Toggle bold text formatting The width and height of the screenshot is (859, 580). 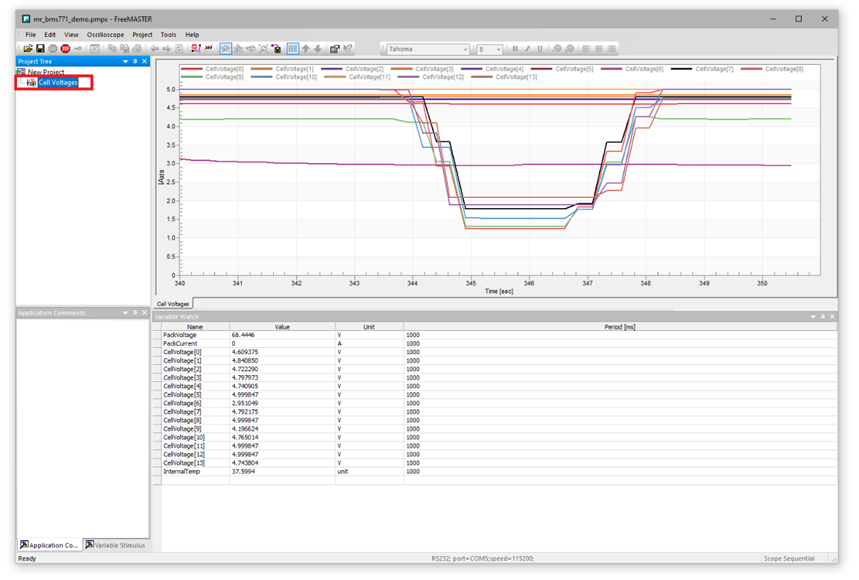coord(515,49)
